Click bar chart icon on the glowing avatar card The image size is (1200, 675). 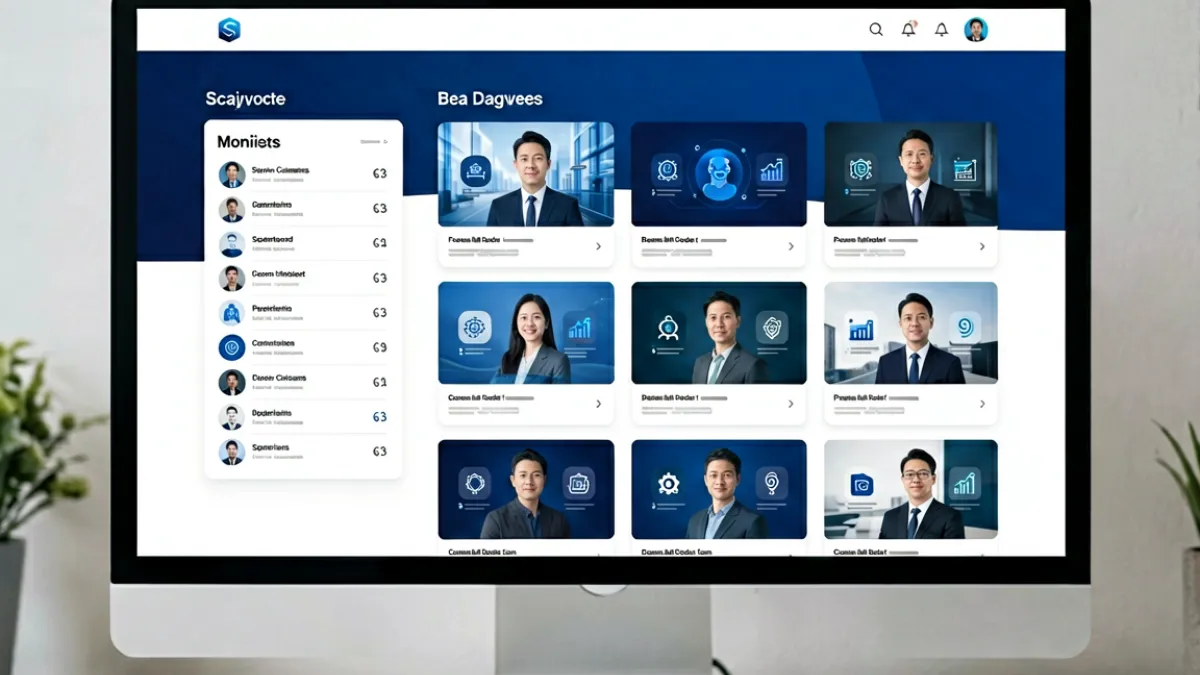pyautogui.click(x=771, y=170)
